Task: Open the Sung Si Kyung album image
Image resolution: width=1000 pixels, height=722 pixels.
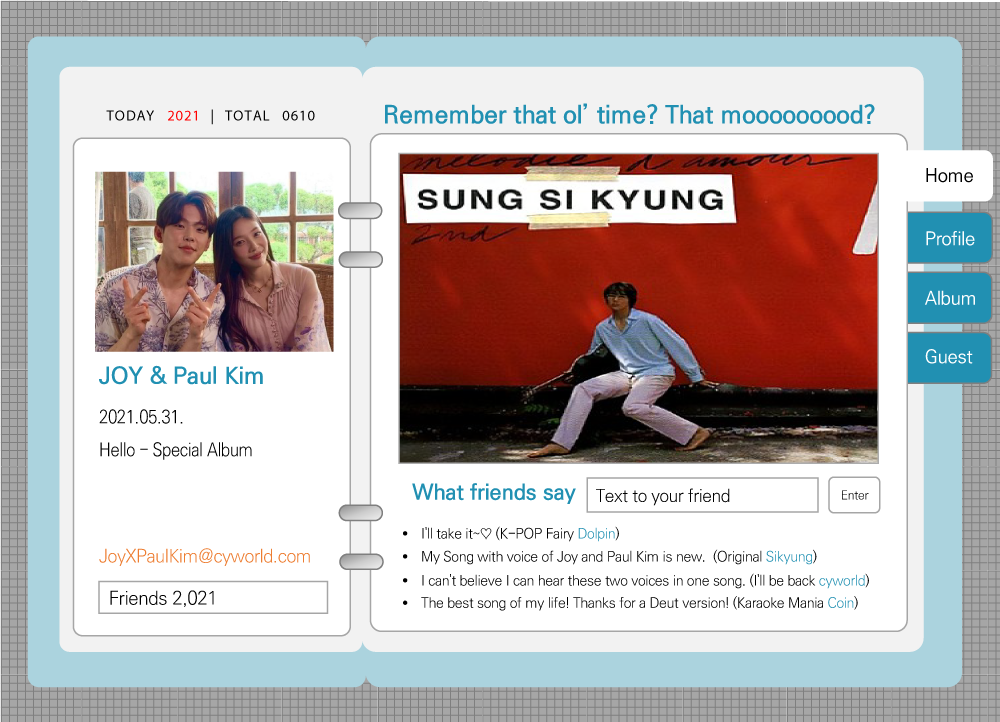Action: 638,308
